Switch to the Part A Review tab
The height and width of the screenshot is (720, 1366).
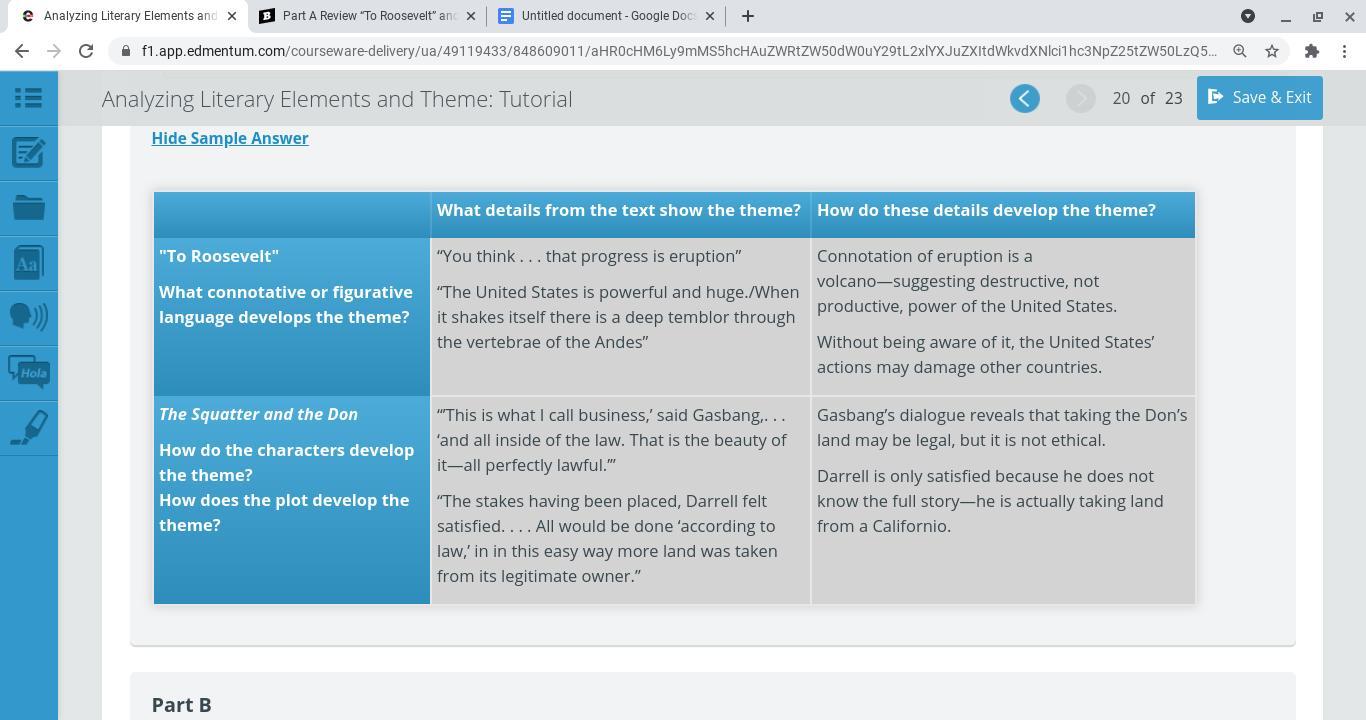click(369, 16)
